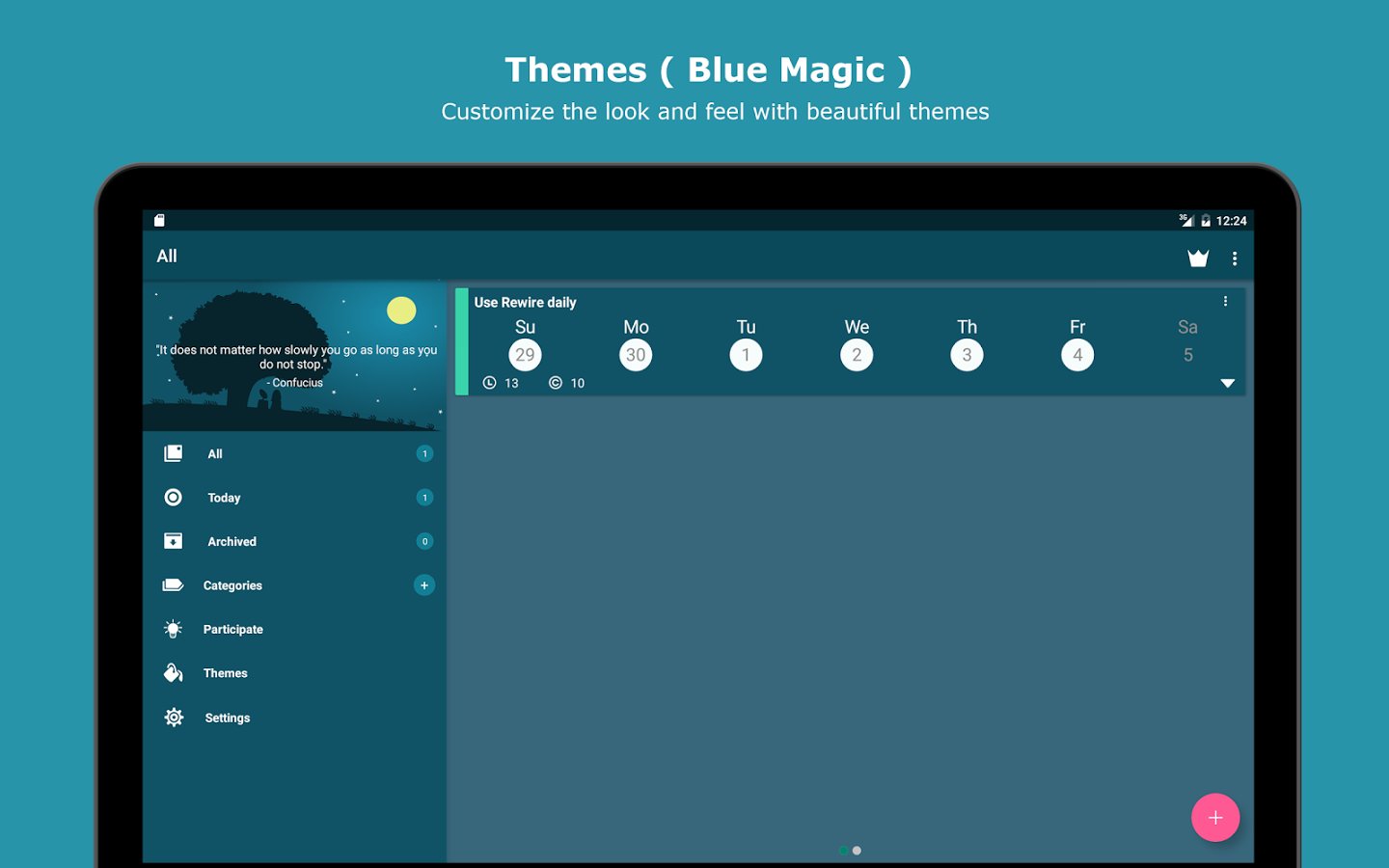Click the second page indicator dot
The image size is (1389, 868).
(857, 851)
